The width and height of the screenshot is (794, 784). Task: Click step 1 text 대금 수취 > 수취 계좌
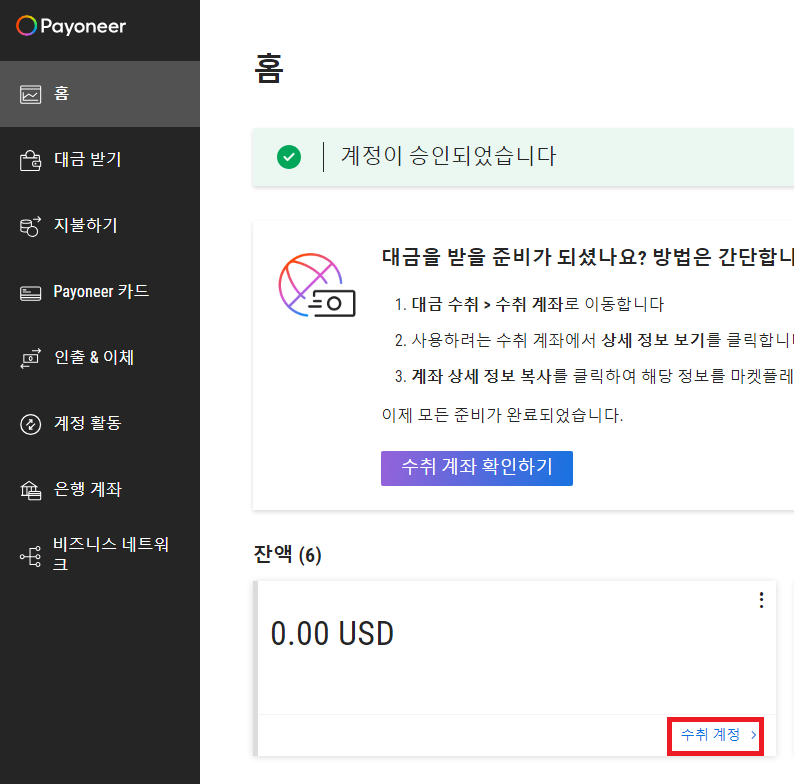click(487, 304)
